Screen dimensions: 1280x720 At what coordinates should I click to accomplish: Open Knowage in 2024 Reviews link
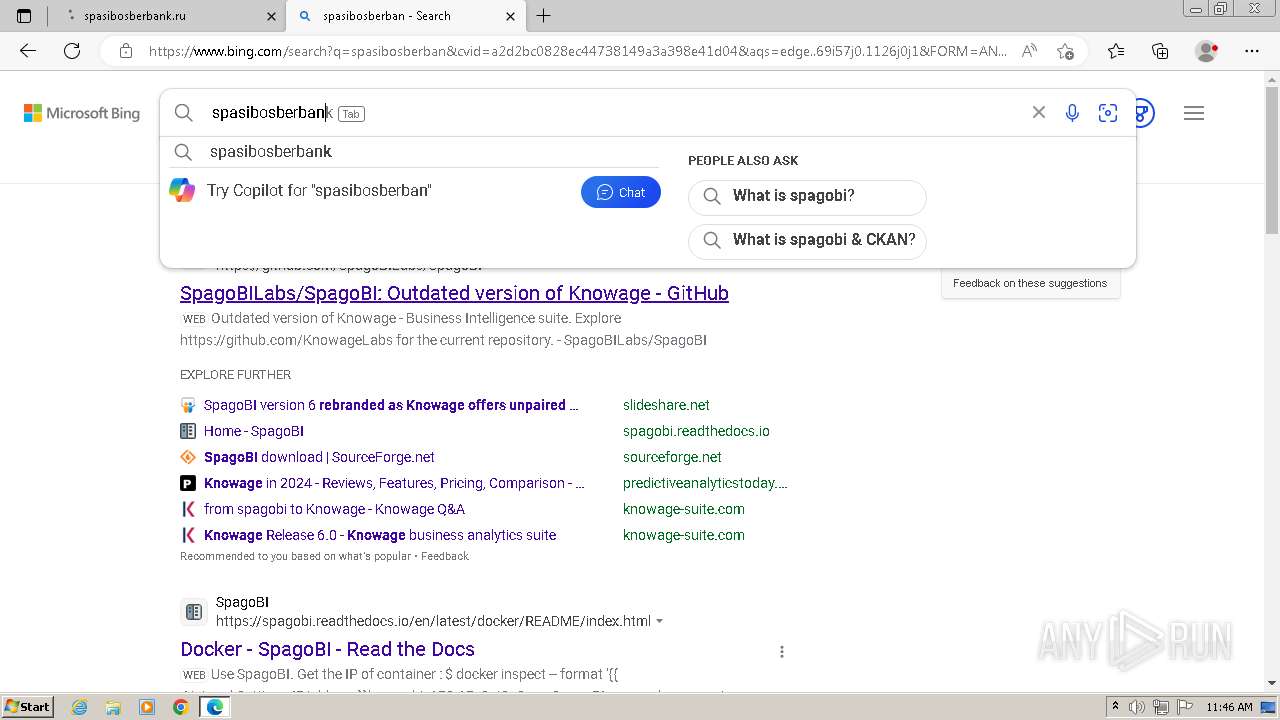coord(394,483)
